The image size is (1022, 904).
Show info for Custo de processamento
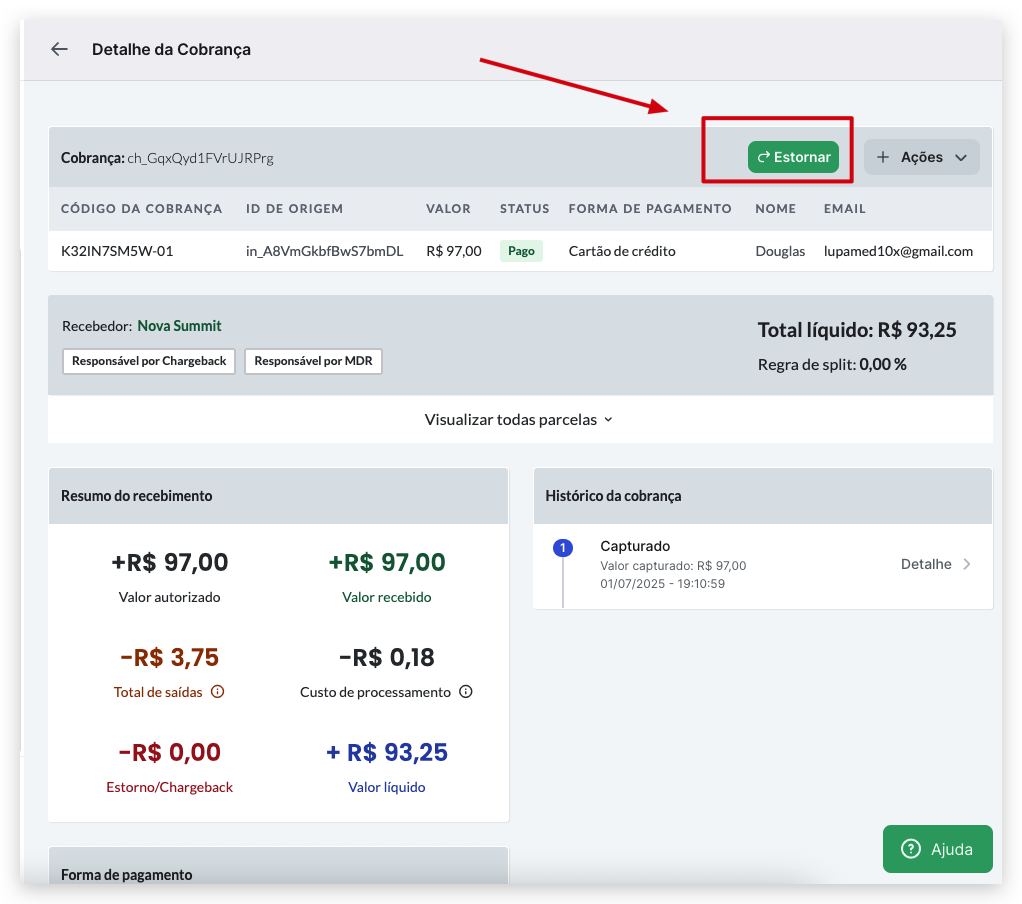pyautogui.click(x=466, y=692)
